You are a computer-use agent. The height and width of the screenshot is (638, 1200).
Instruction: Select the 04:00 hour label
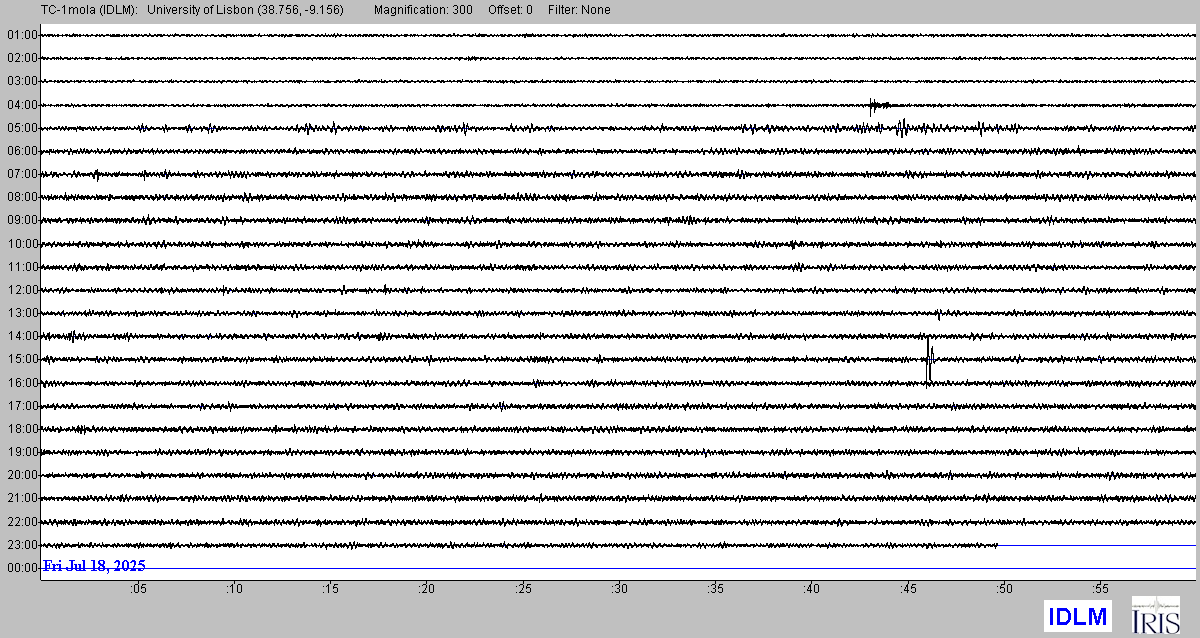22,105
